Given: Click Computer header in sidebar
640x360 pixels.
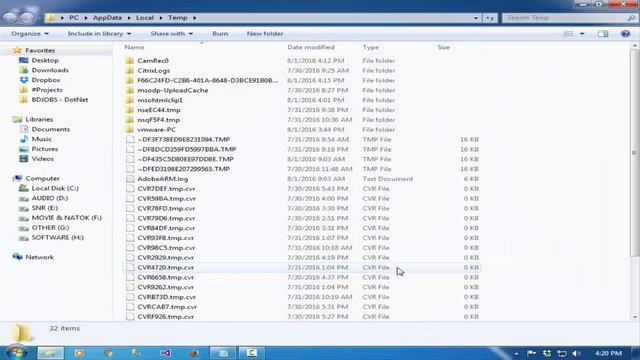Looking at the screenshot, I should pos(42,178).
